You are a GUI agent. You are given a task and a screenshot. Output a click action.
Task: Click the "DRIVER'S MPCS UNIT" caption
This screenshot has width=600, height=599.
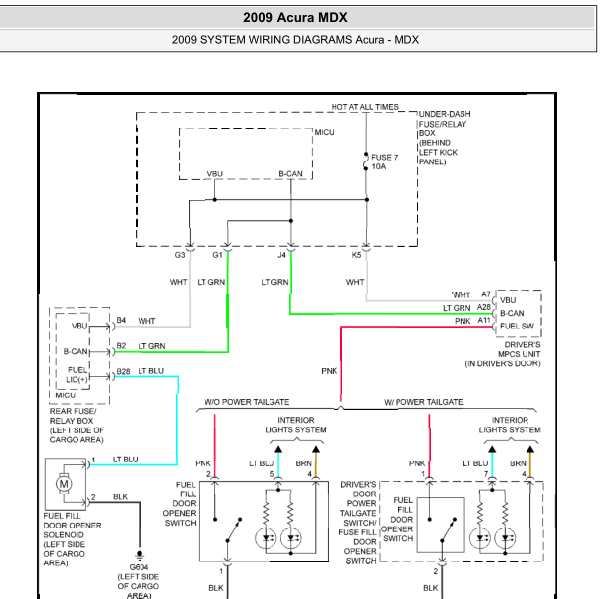(x=519, y=349)
